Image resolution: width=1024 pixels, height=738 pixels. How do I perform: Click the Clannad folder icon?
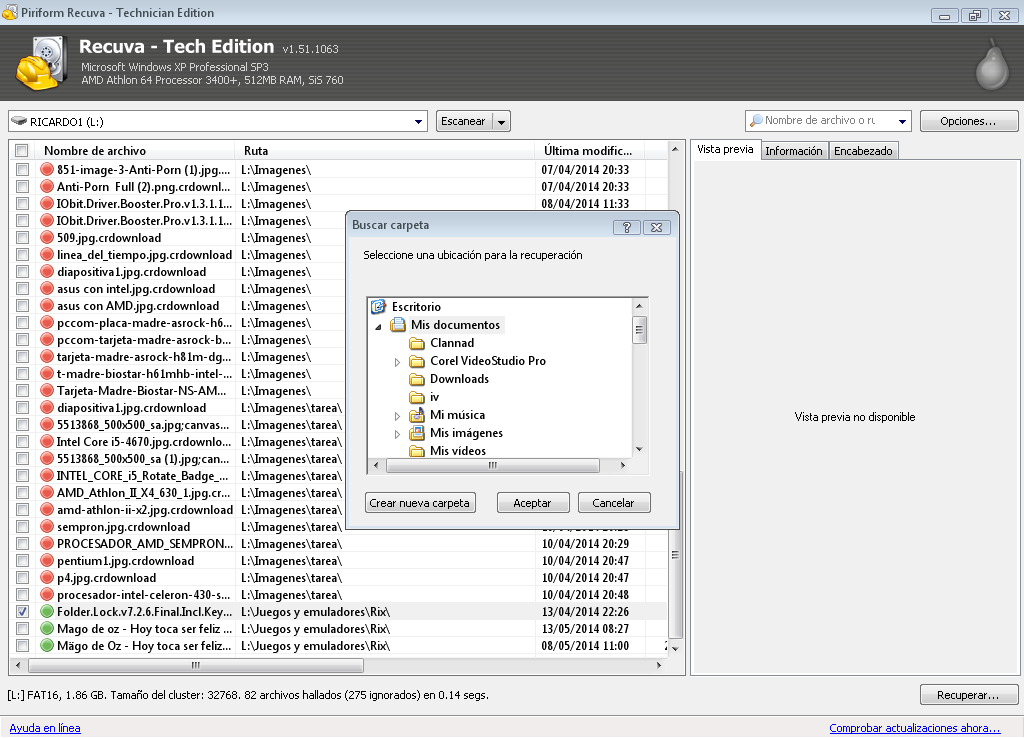coord(417,343)
